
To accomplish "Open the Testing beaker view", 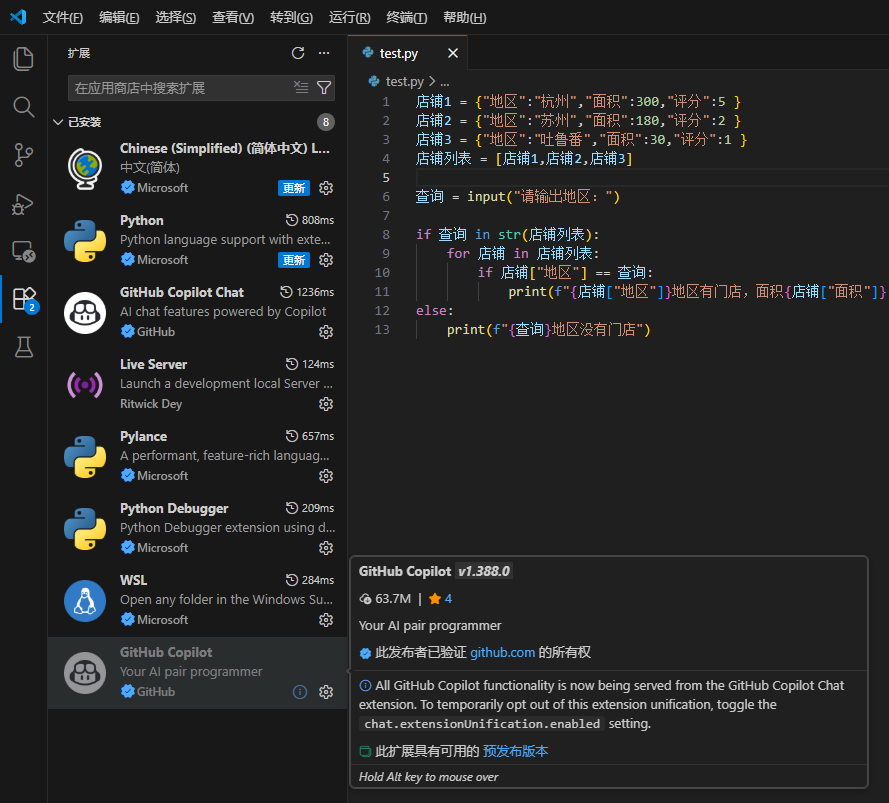I will point(23,347).
